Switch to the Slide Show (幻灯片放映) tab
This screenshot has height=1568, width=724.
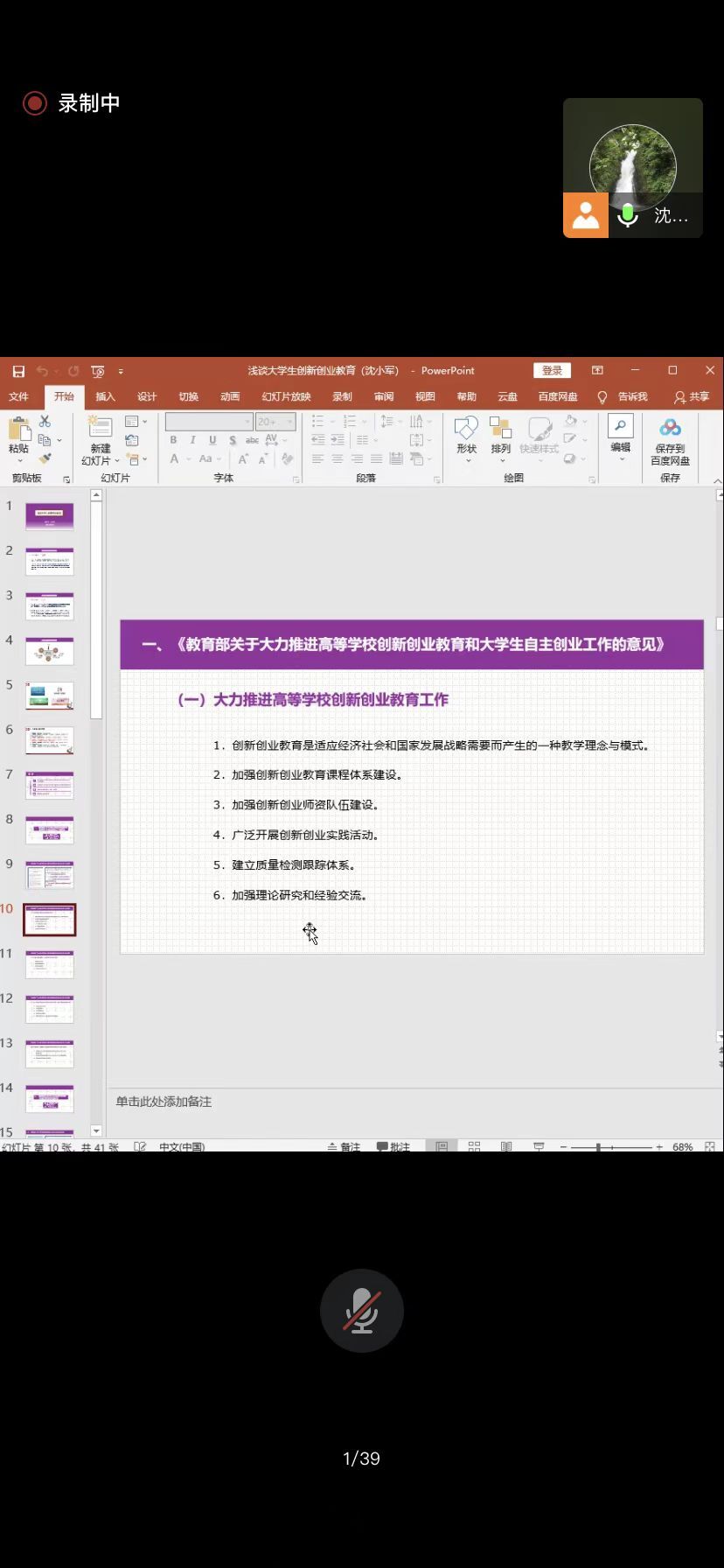(286, 396)
